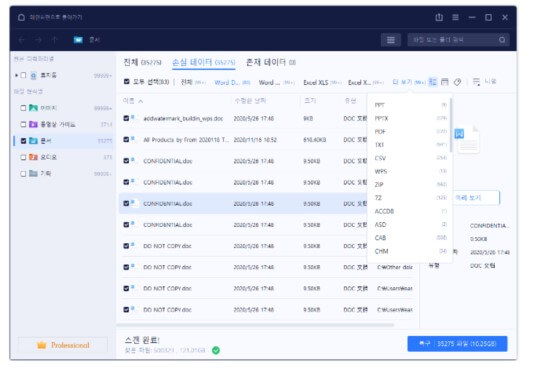Filter by Excel X... type
This screenshot has height=368, width=533.
click(366, 82)
